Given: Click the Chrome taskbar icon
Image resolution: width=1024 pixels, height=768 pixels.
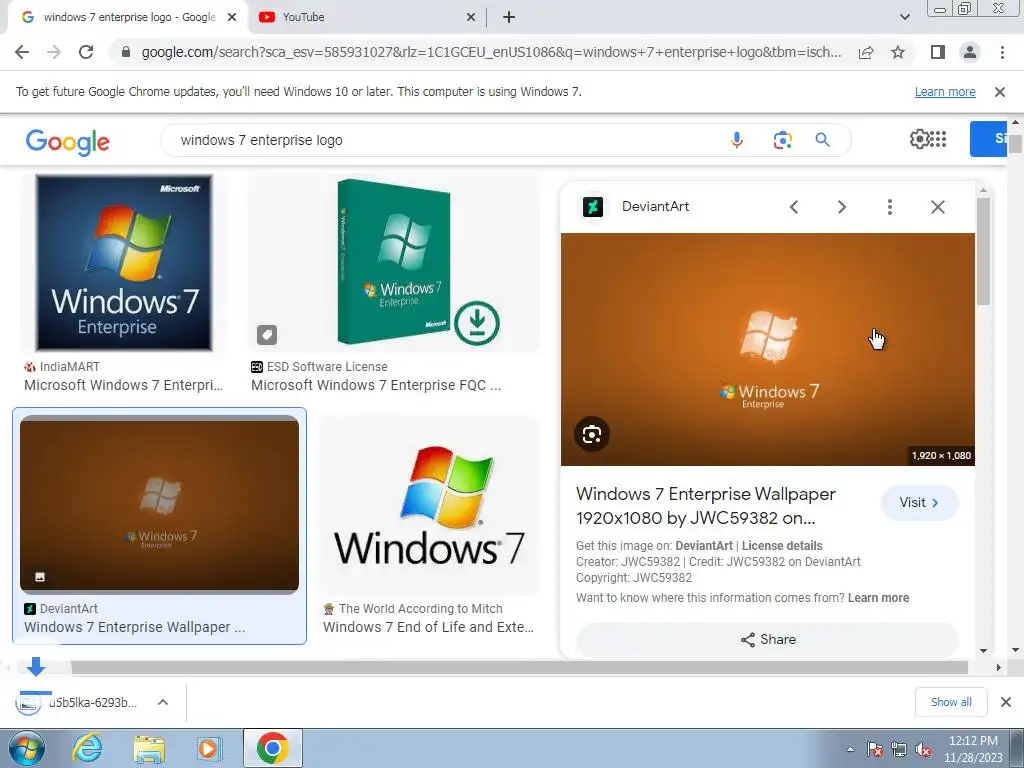Looking at the screenshot, I should pos(272,748).
